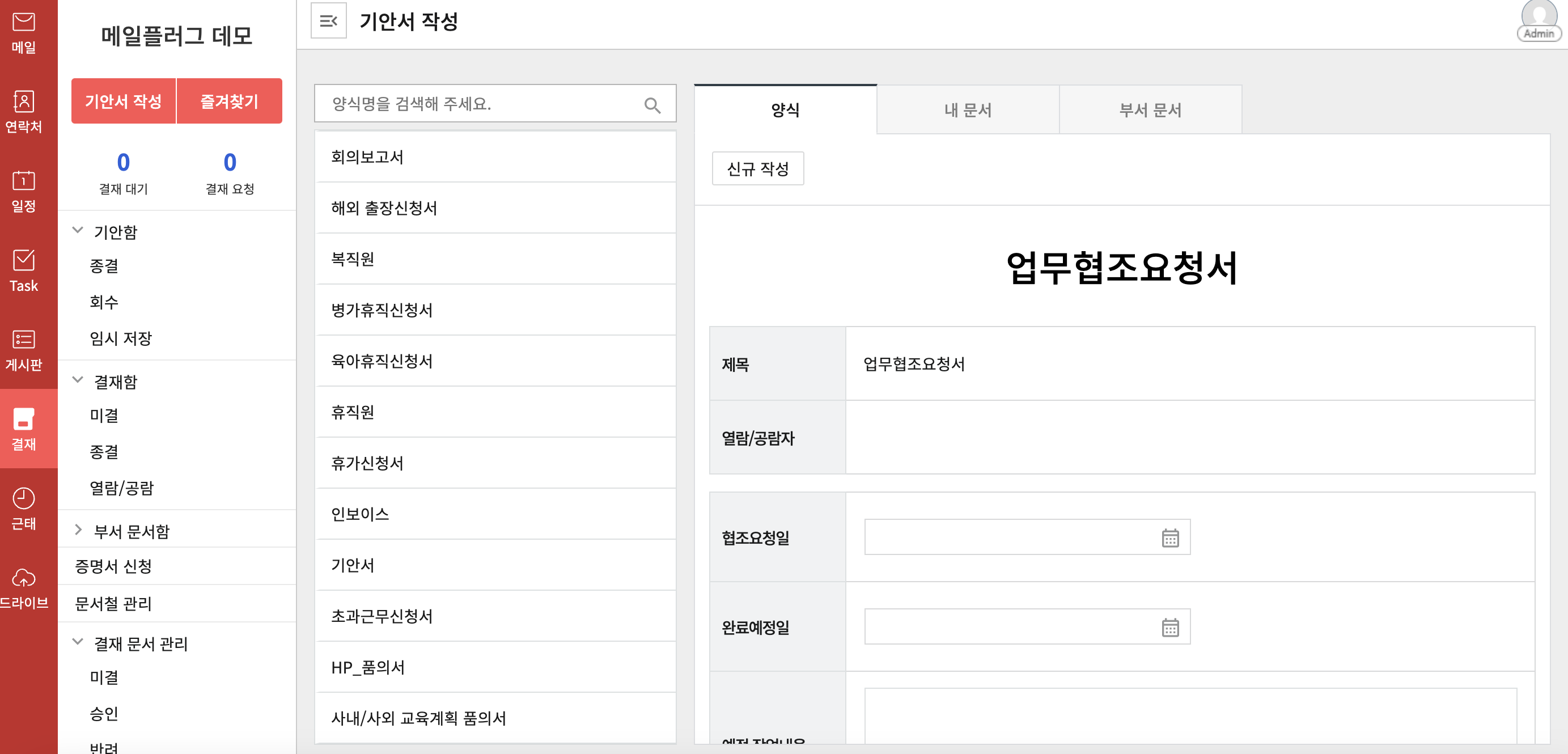Switch to the 내 문서 tab
This screenshot has width=1568, height=754.
967,110
